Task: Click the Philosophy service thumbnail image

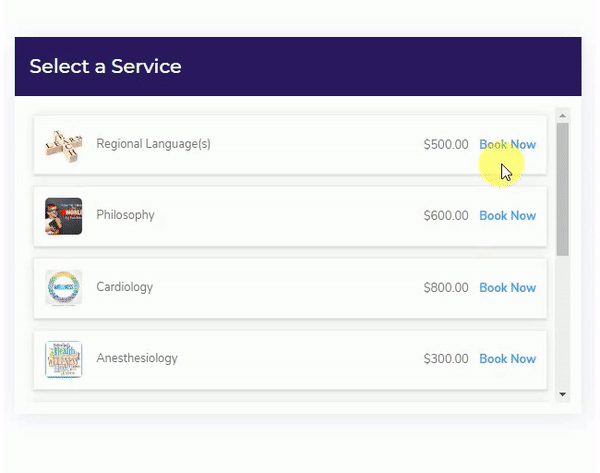Action: (x=64, y=216)
